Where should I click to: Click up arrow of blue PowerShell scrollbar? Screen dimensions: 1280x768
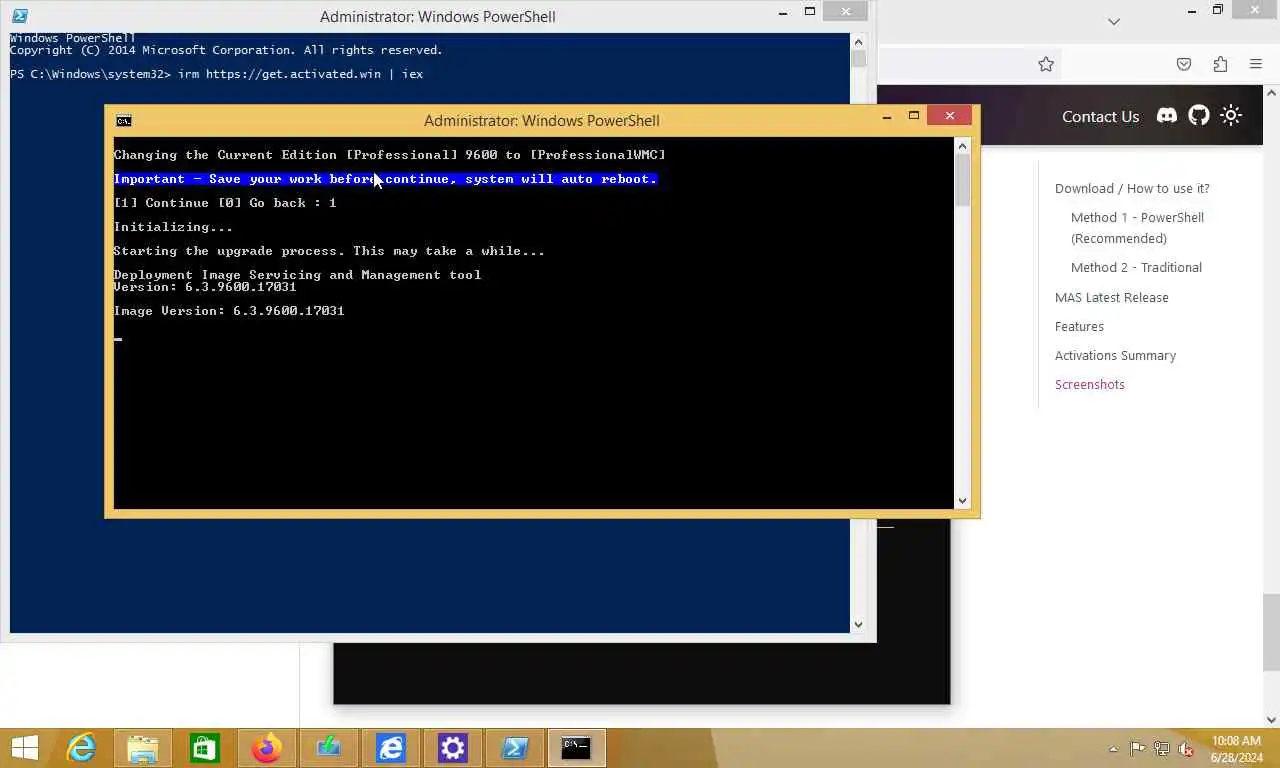[858, 42]
